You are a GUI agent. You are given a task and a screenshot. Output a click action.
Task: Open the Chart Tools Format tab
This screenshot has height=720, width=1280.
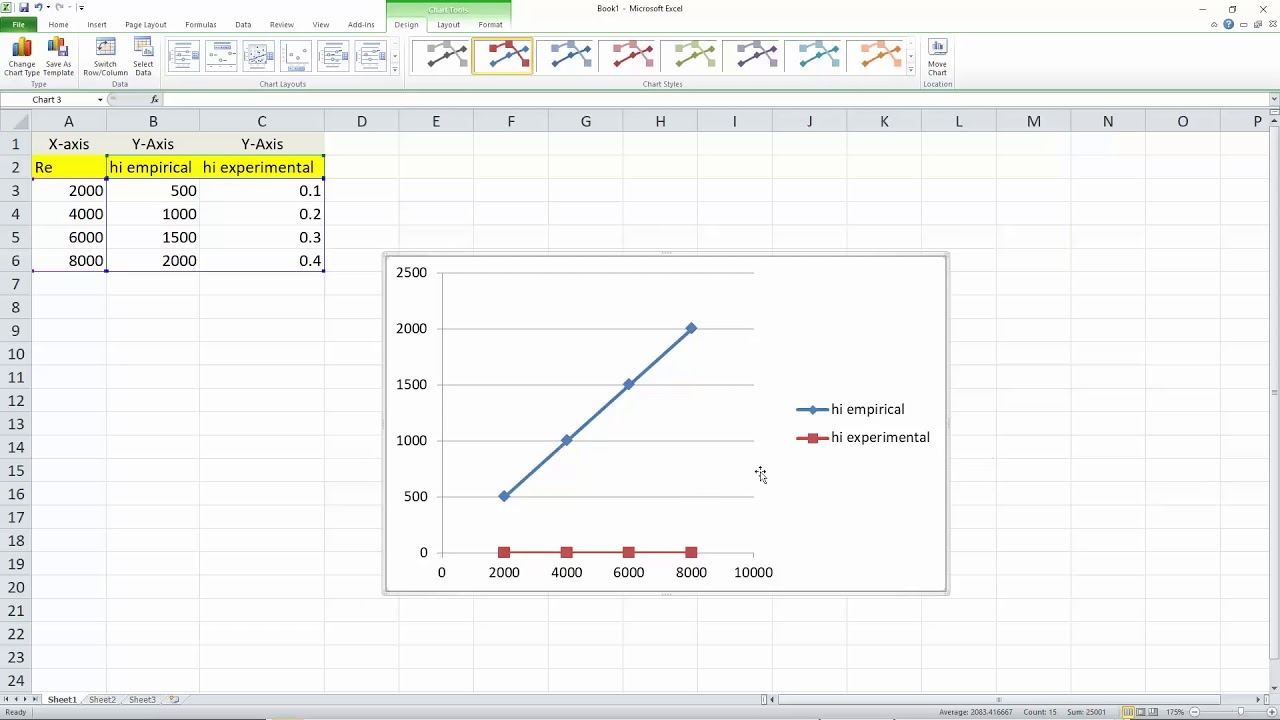coord(490,24)
